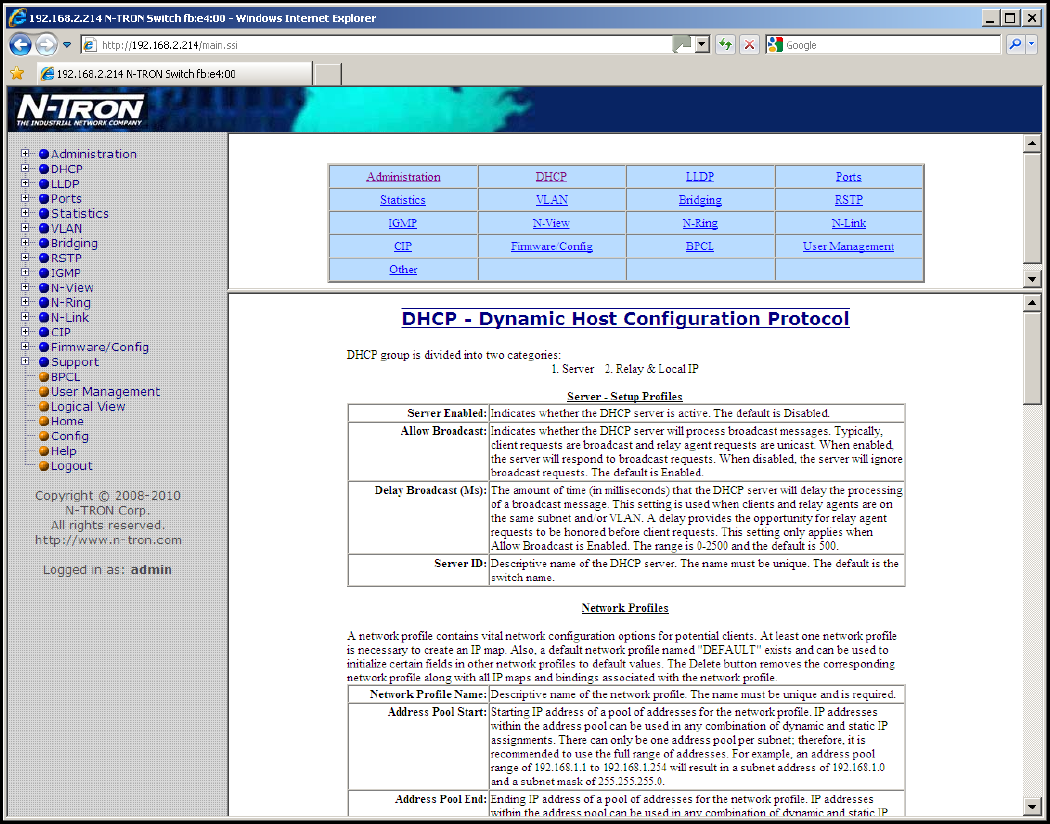Select Logical View in the sidebar

point(88,406)
